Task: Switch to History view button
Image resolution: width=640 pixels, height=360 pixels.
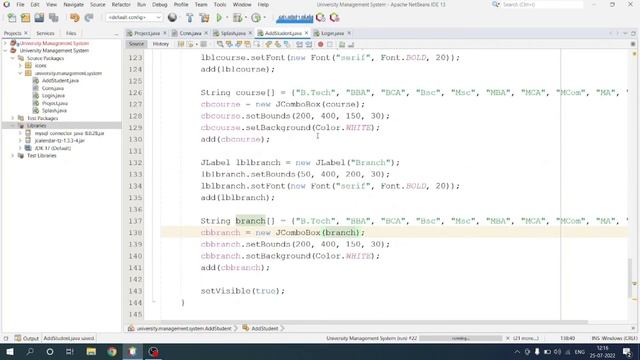Action: (160, 44)
